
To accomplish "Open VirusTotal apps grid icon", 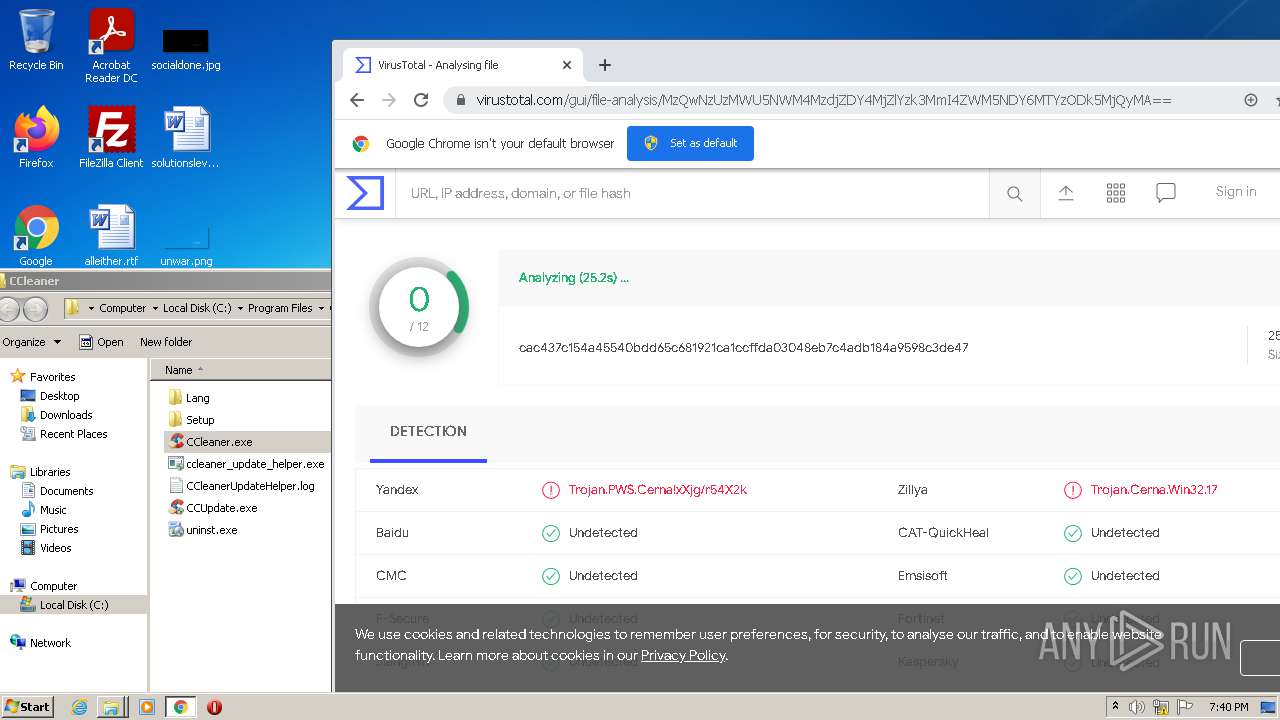I will [x=1116, y=193].
